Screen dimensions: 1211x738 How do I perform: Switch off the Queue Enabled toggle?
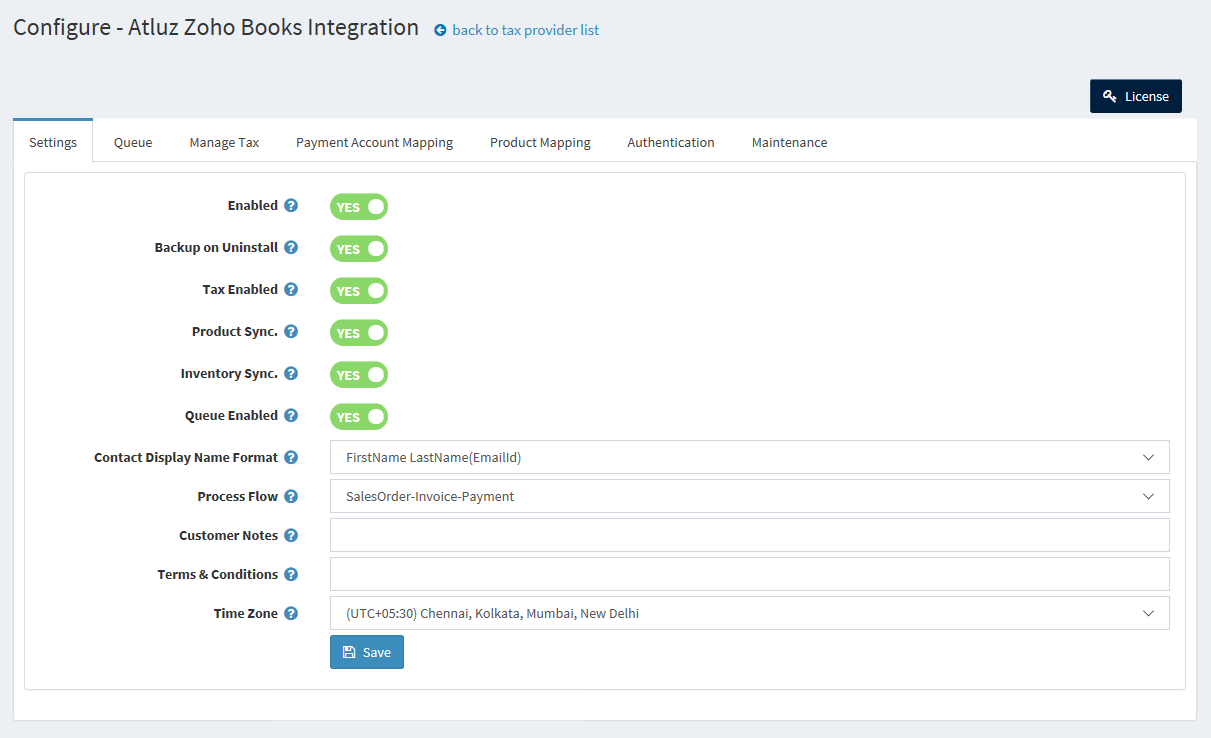click(359, 417)
